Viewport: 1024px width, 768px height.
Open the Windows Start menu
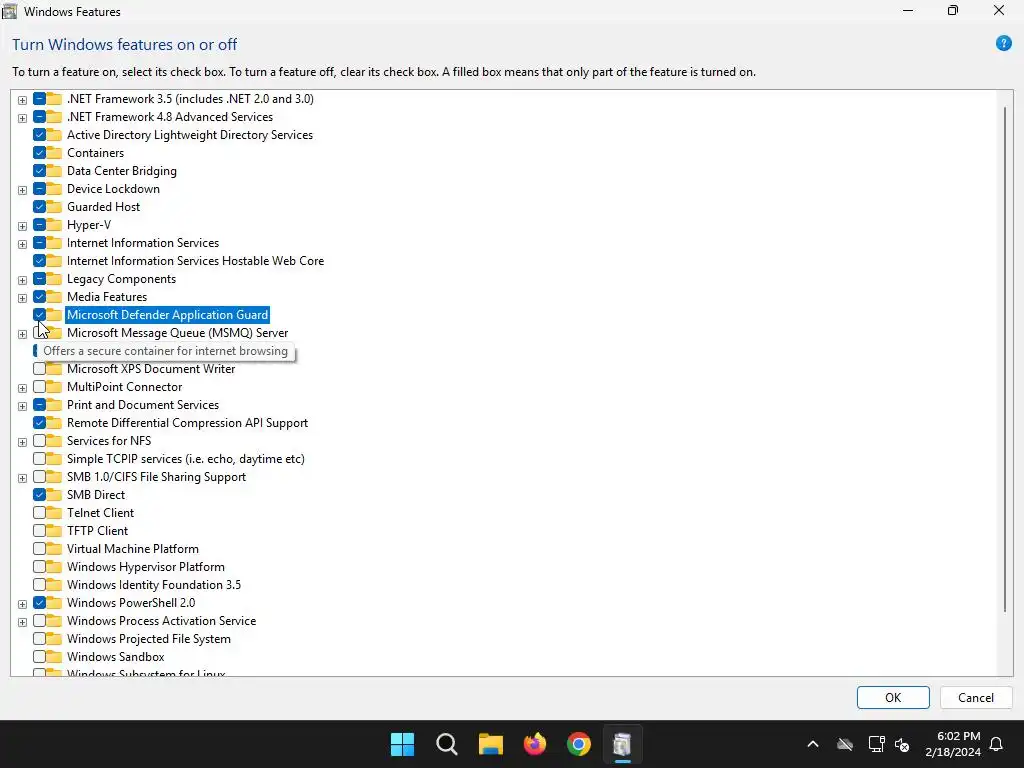tap(402, 744)
